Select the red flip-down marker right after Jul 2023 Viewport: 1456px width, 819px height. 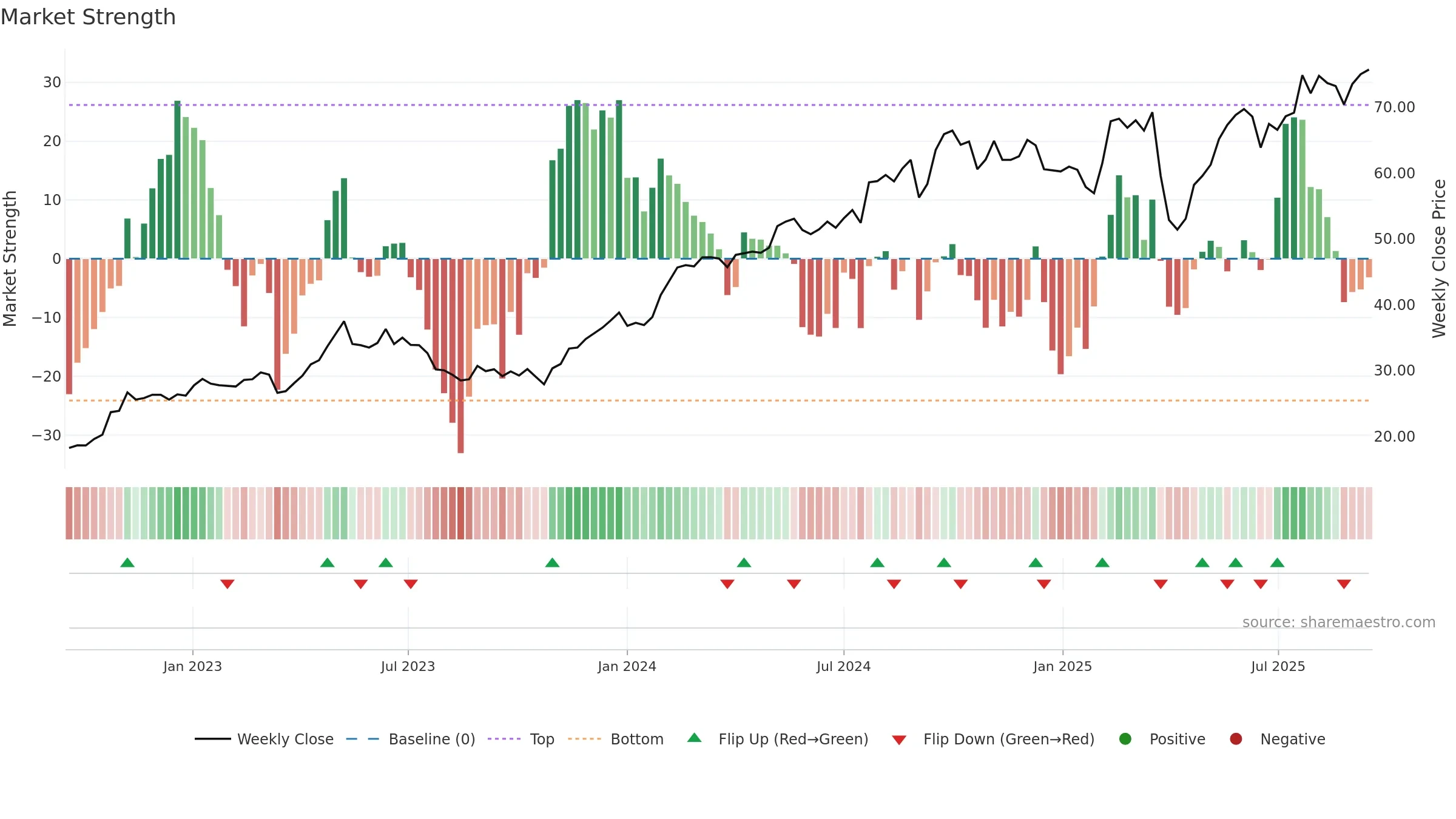click(411, 584)
